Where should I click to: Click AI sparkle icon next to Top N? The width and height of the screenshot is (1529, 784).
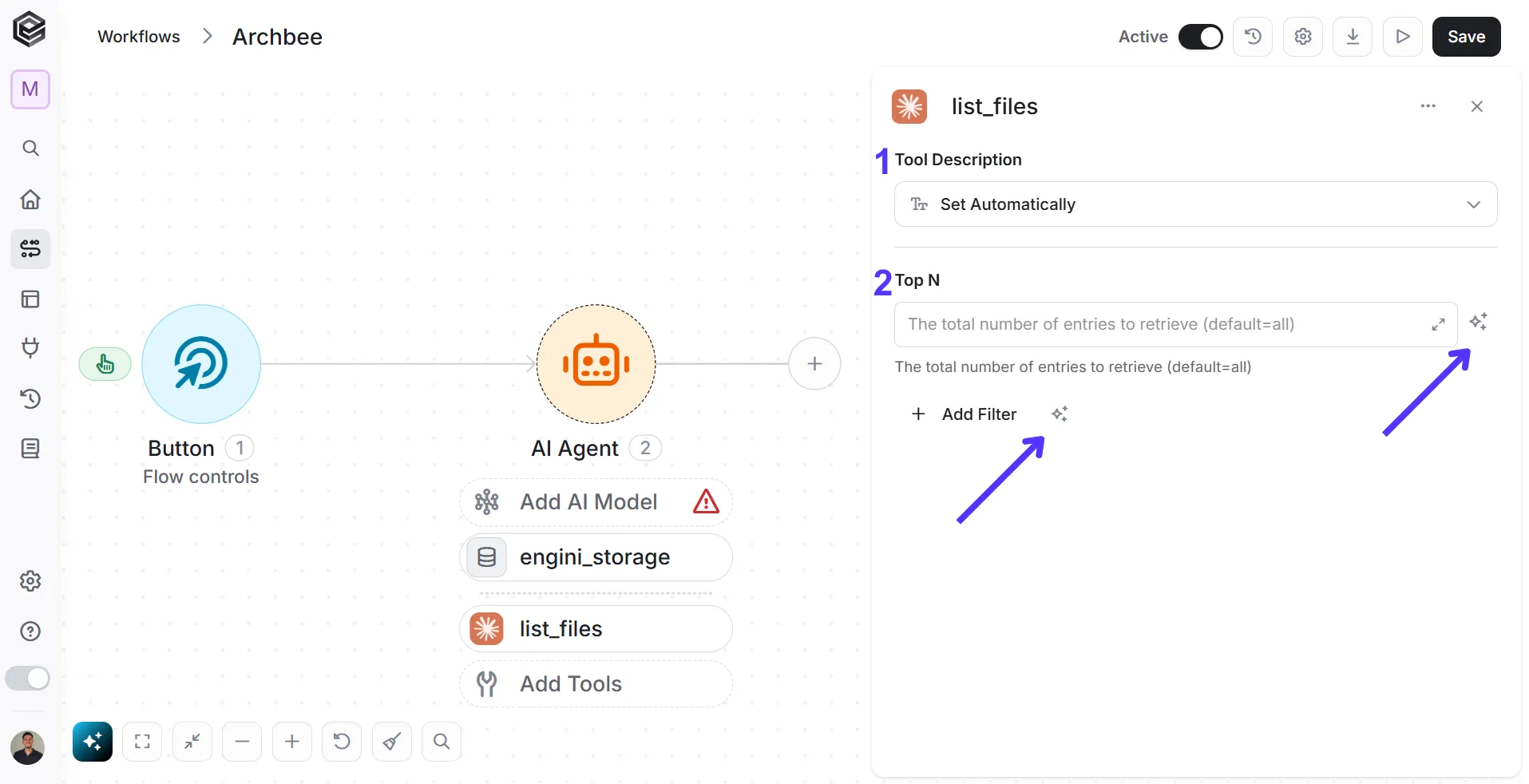[x=1479, y=322]
